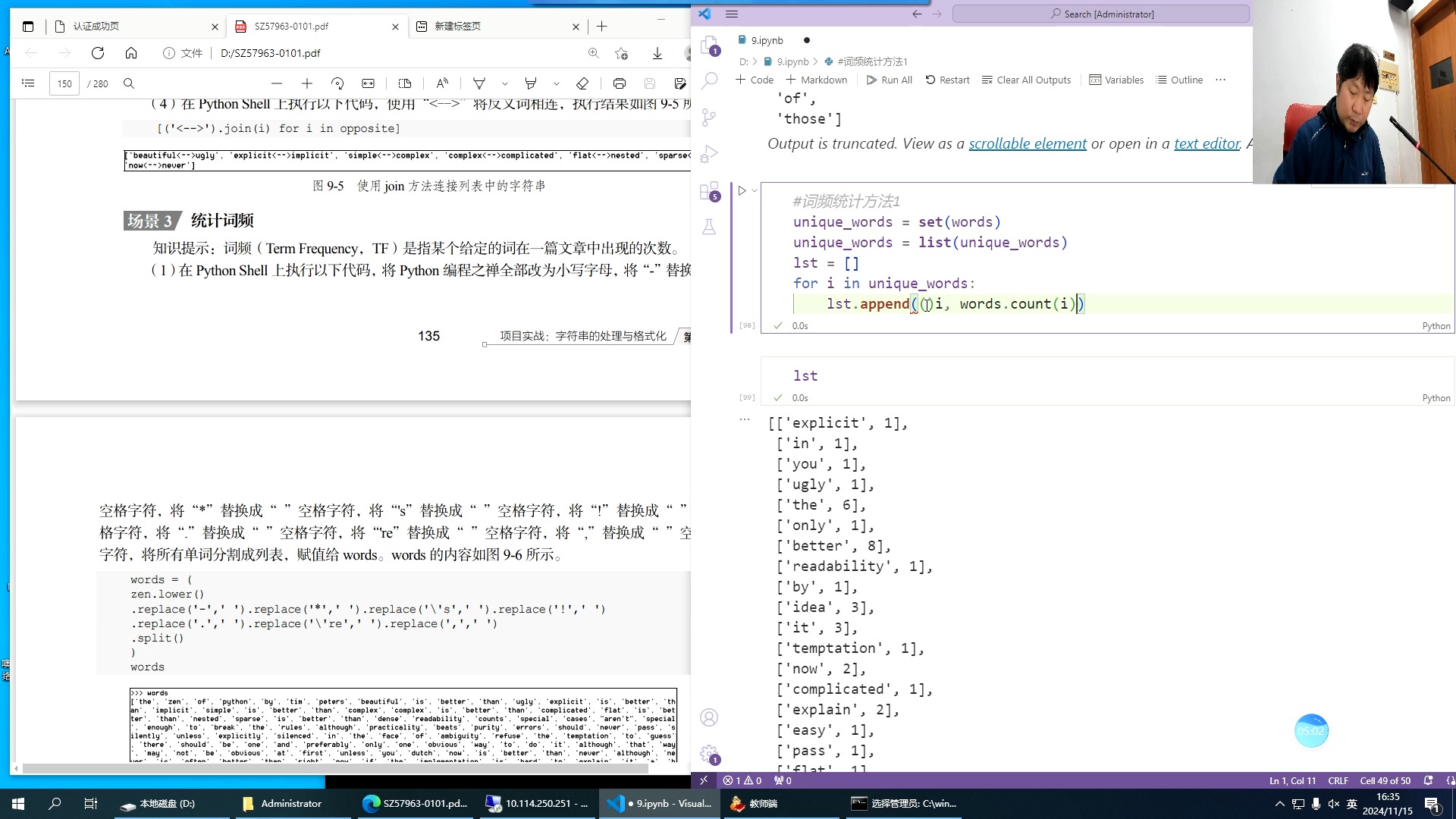
Task: Select the PDF eraser tool
Action: pos(582,83)
